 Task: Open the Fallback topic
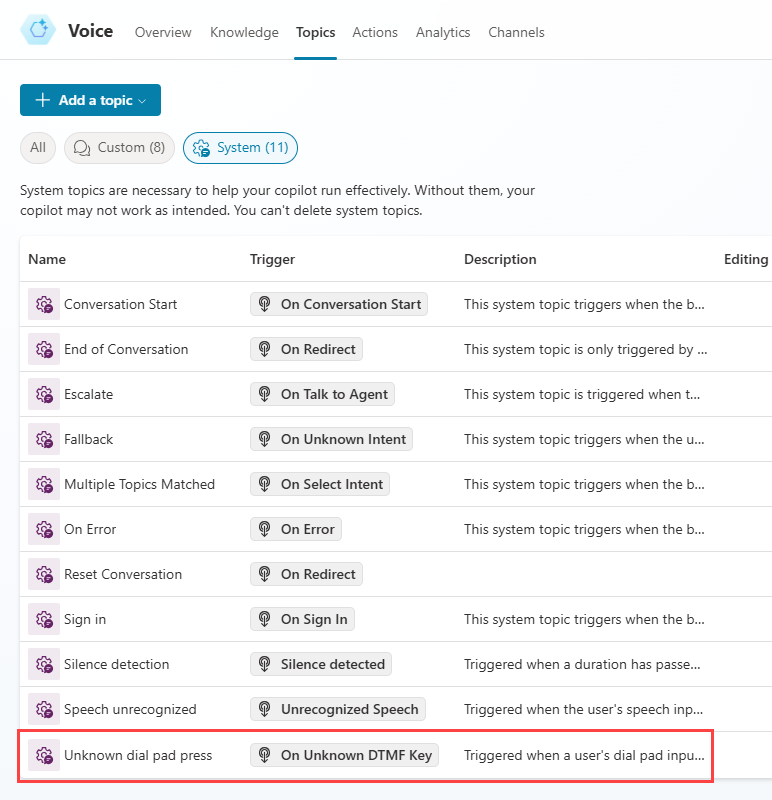coord(88,439)
